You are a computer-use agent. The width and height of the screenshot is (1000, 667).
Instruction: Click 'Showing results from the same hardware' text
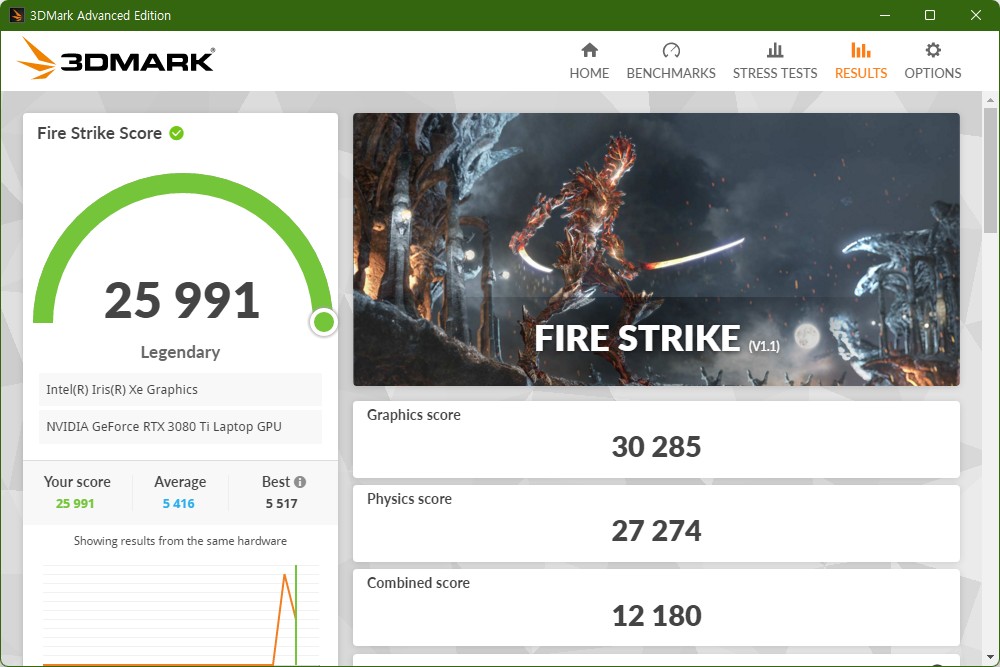[180, 541]
